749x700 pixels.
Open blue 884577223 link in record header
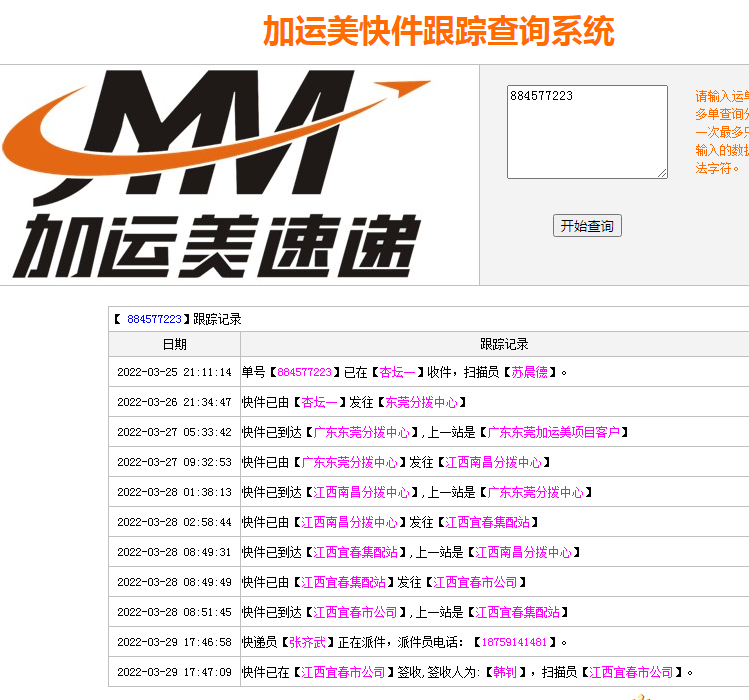[x=154, y=319]
